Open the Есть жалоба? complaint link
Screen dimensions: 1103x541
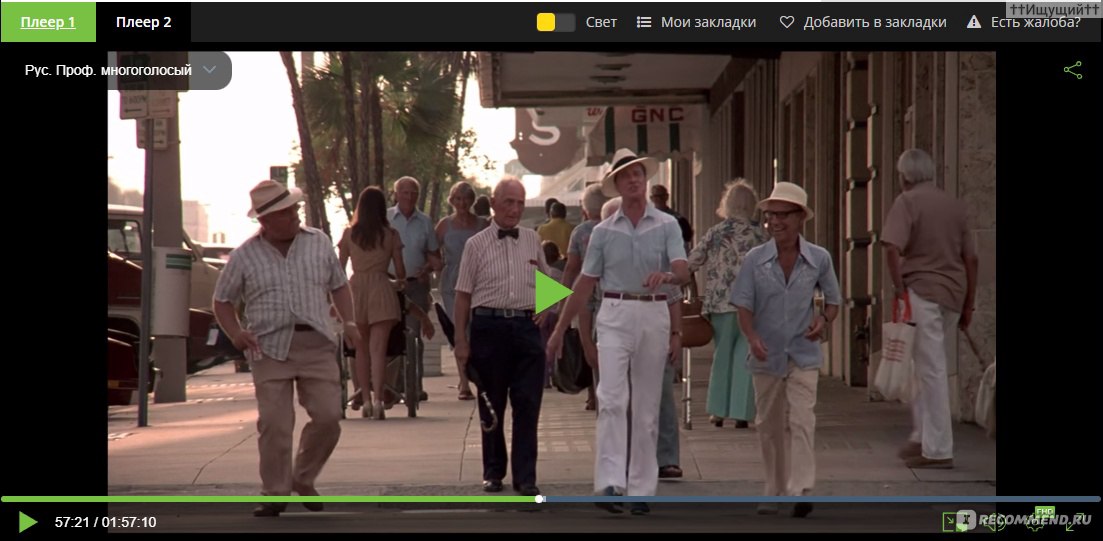point(1035,23)
